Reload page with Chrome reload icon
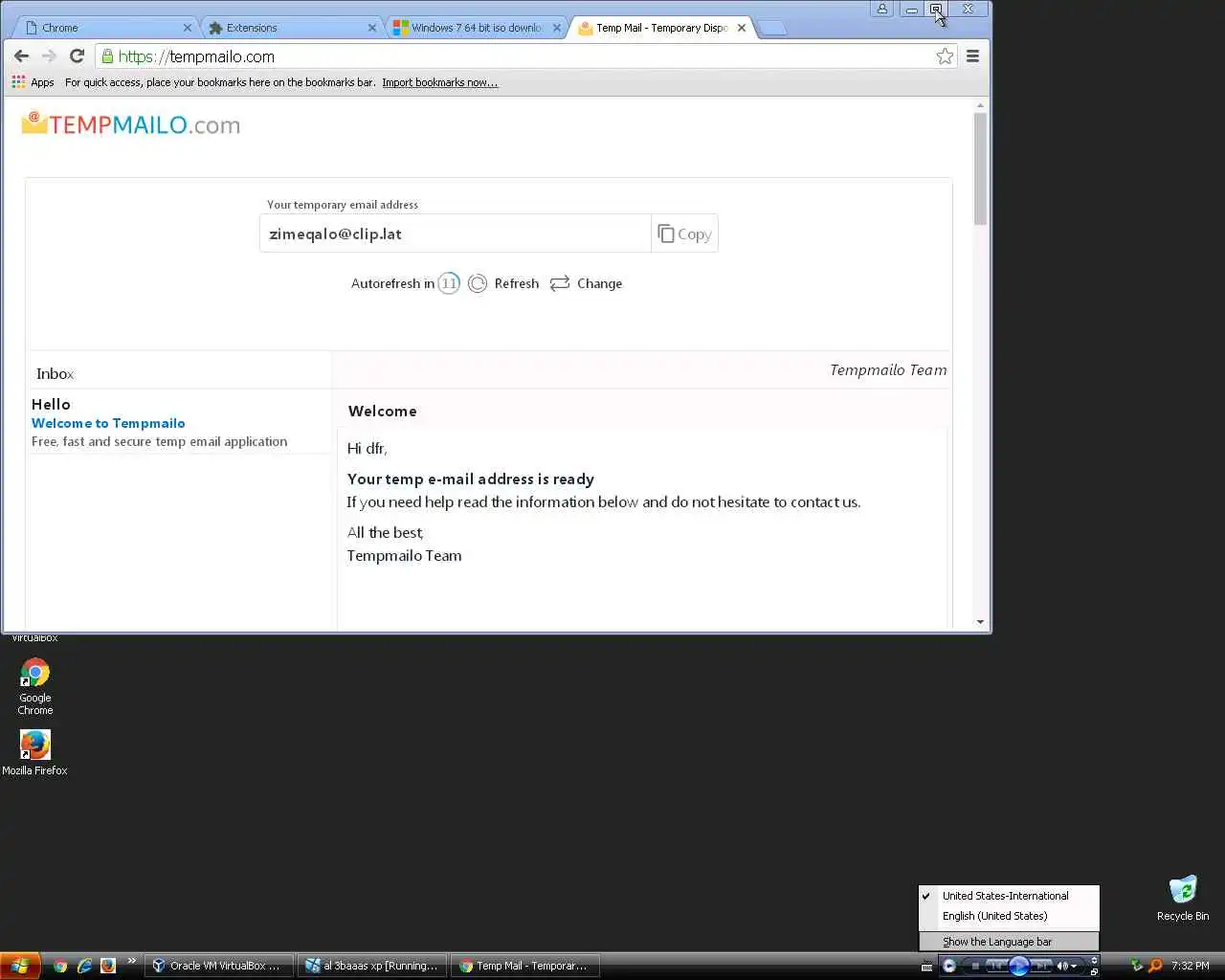Screen dimensions: 1225x980 point(78,56)
